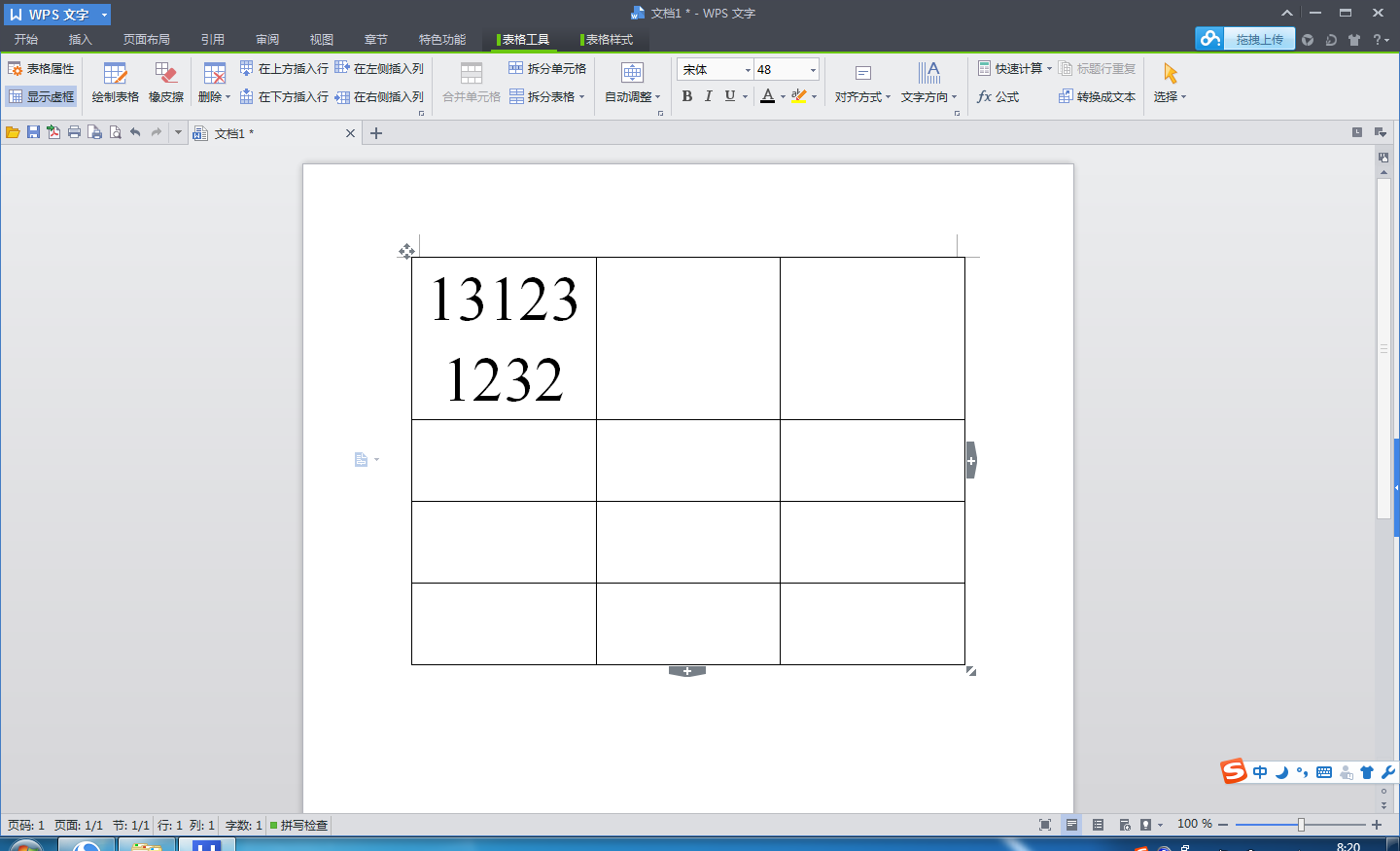Toggle the eye protection mode bulb icon
1400x851 pixels.
point(1146,825)
